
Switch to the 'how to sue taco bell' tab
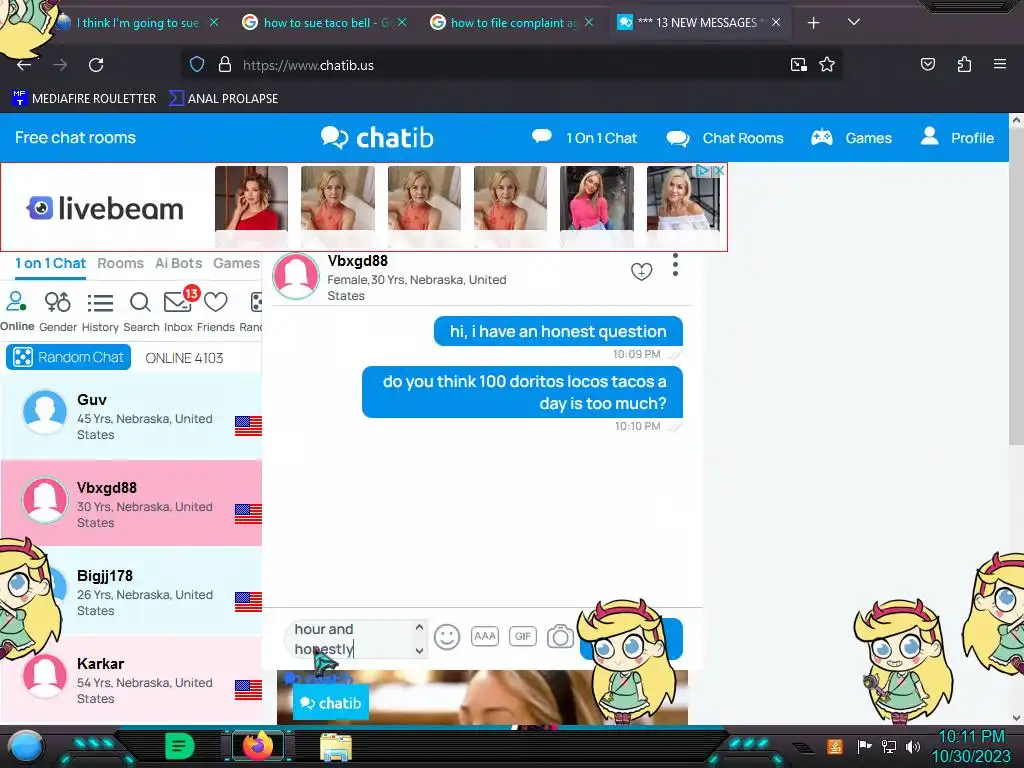click(324, 23)
